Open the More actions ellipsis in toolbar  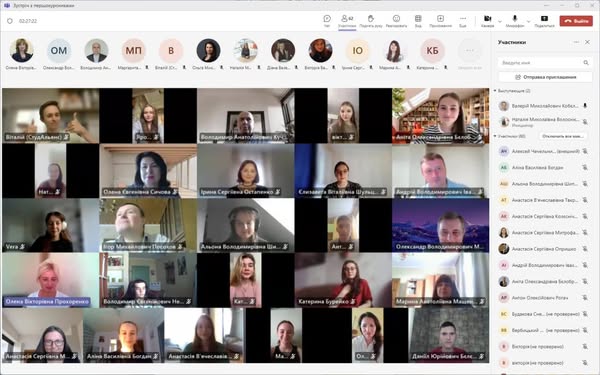463,21
